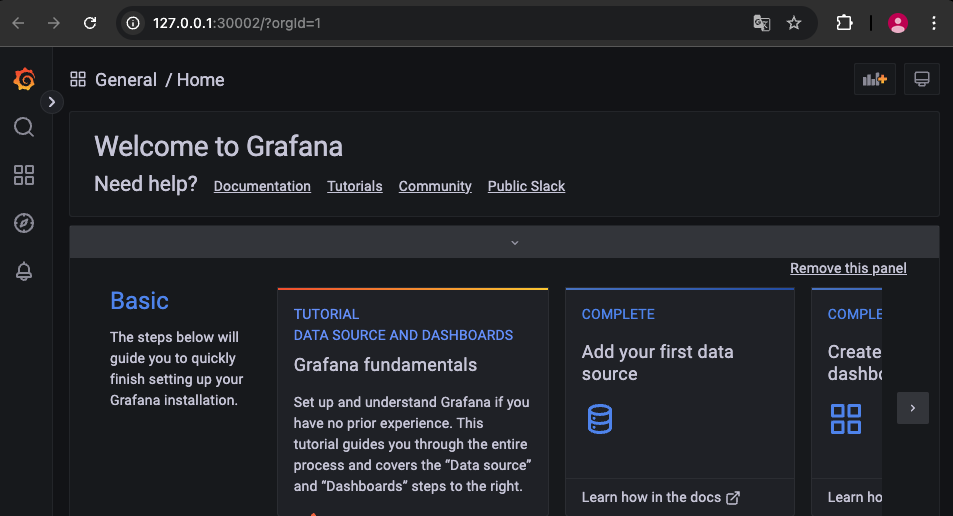Expand the panel header chevron dropdown

click(515, 243)
